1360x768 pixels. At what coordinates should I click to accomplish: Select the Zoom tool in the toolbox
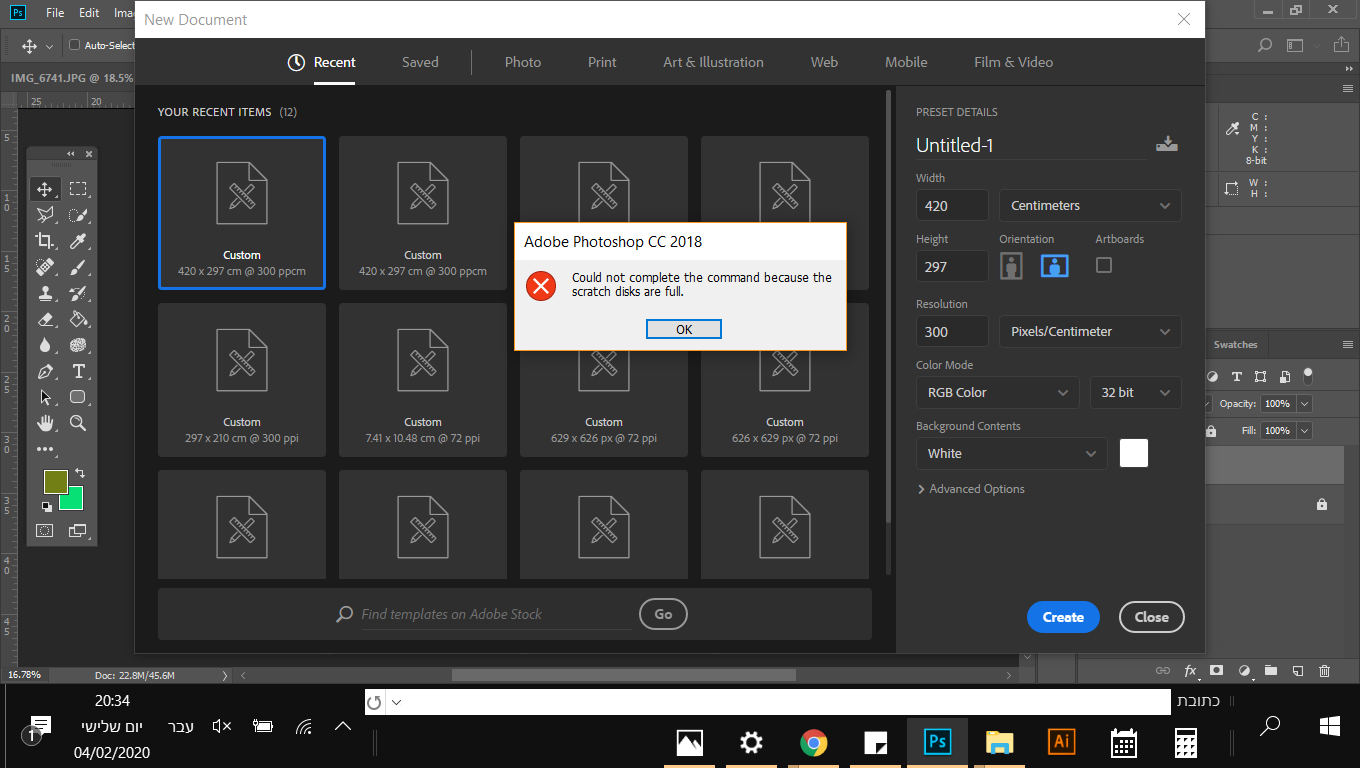click(78, 423)
